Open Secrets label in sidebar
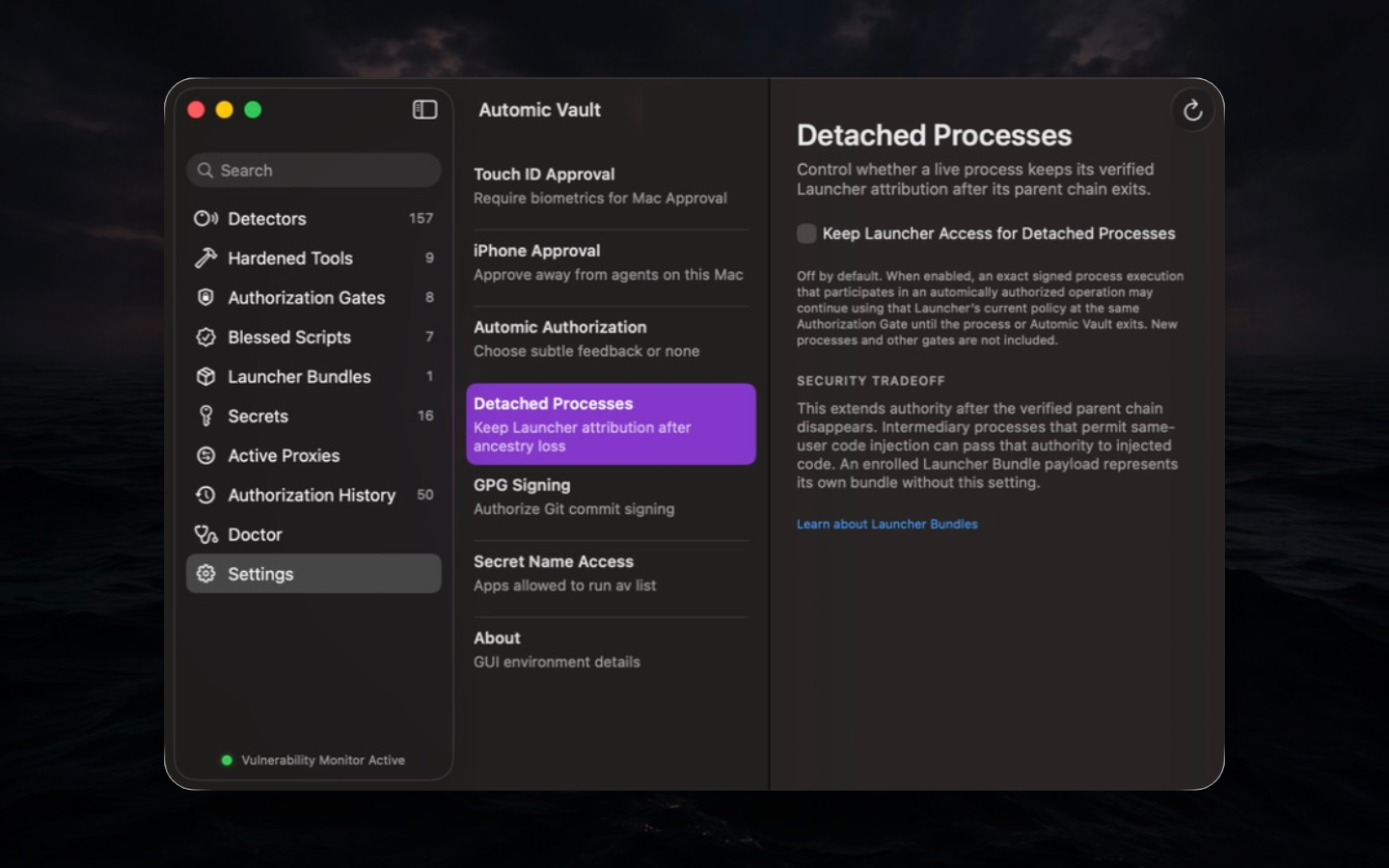This screenshot has height=868, width=1389. (259, 417)
